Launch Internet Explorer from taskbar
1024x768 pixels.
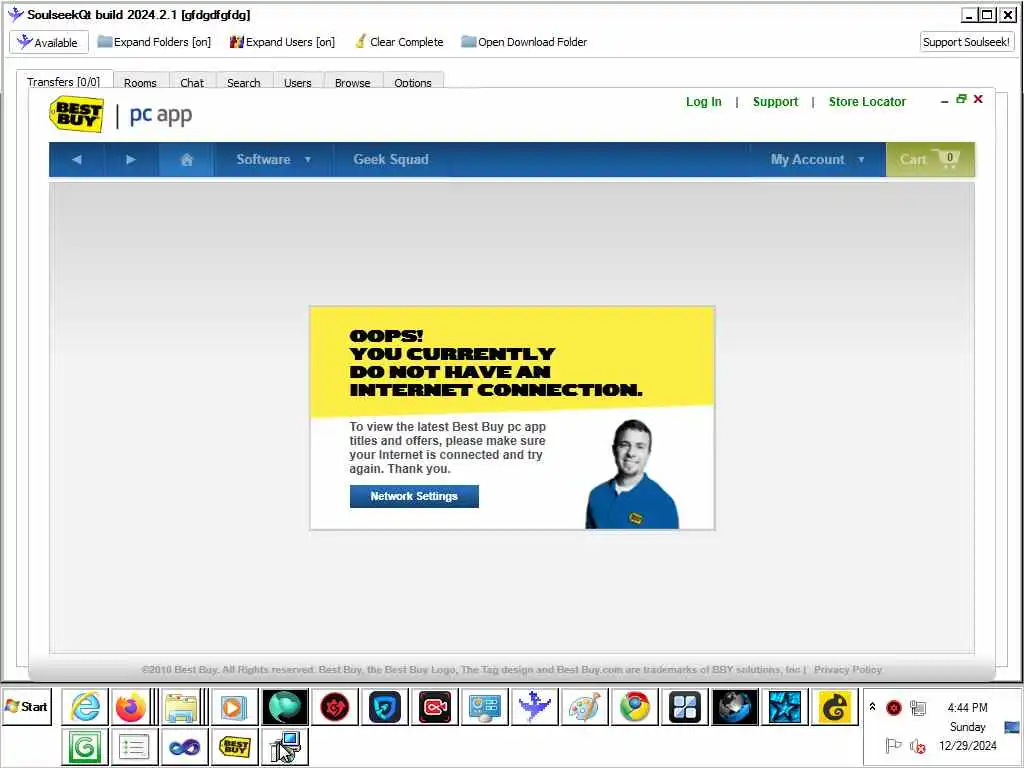tap(86, 707)
